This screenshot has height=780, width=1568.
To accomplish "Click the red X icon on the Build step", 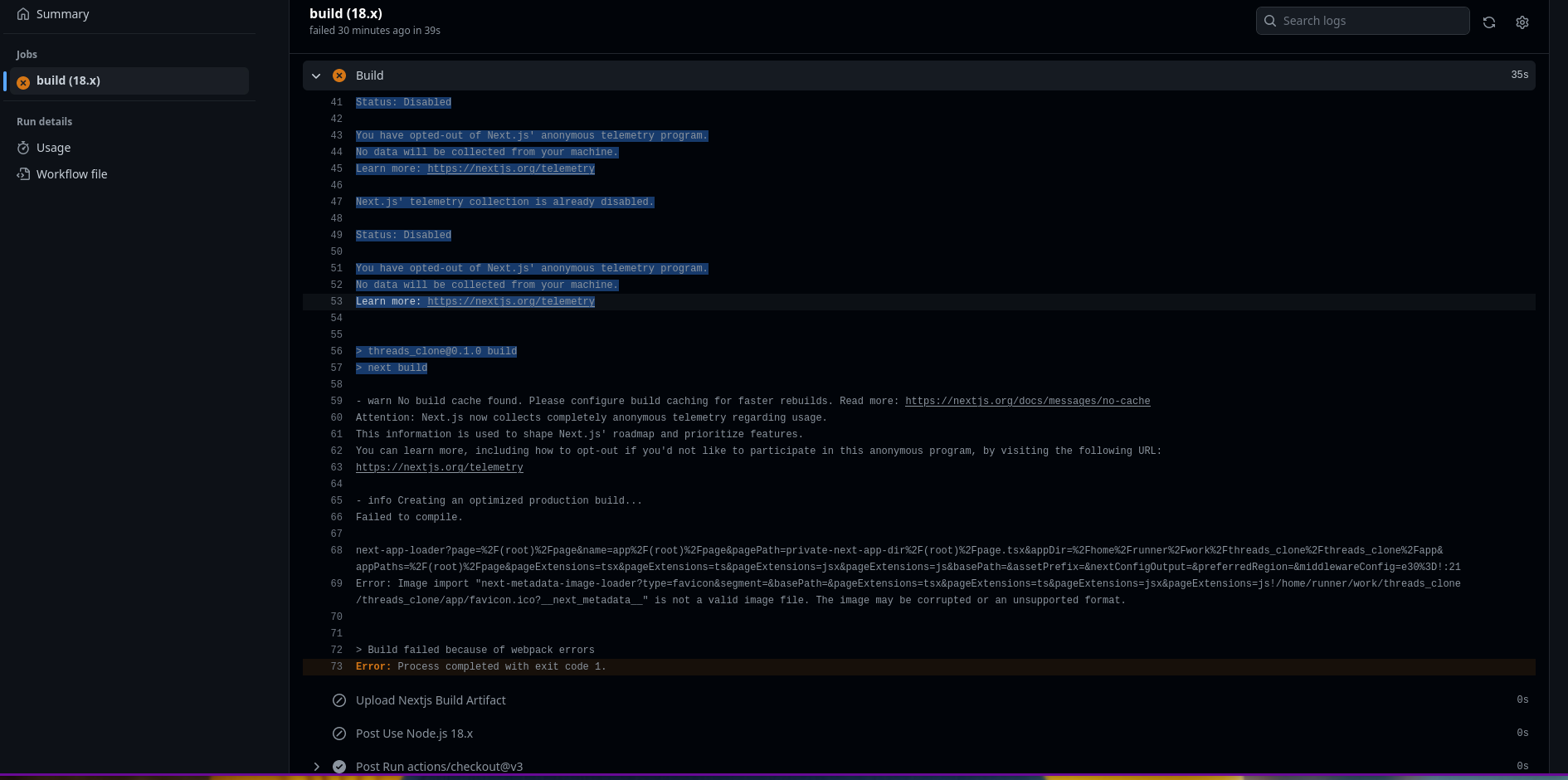I will point(339,75).
